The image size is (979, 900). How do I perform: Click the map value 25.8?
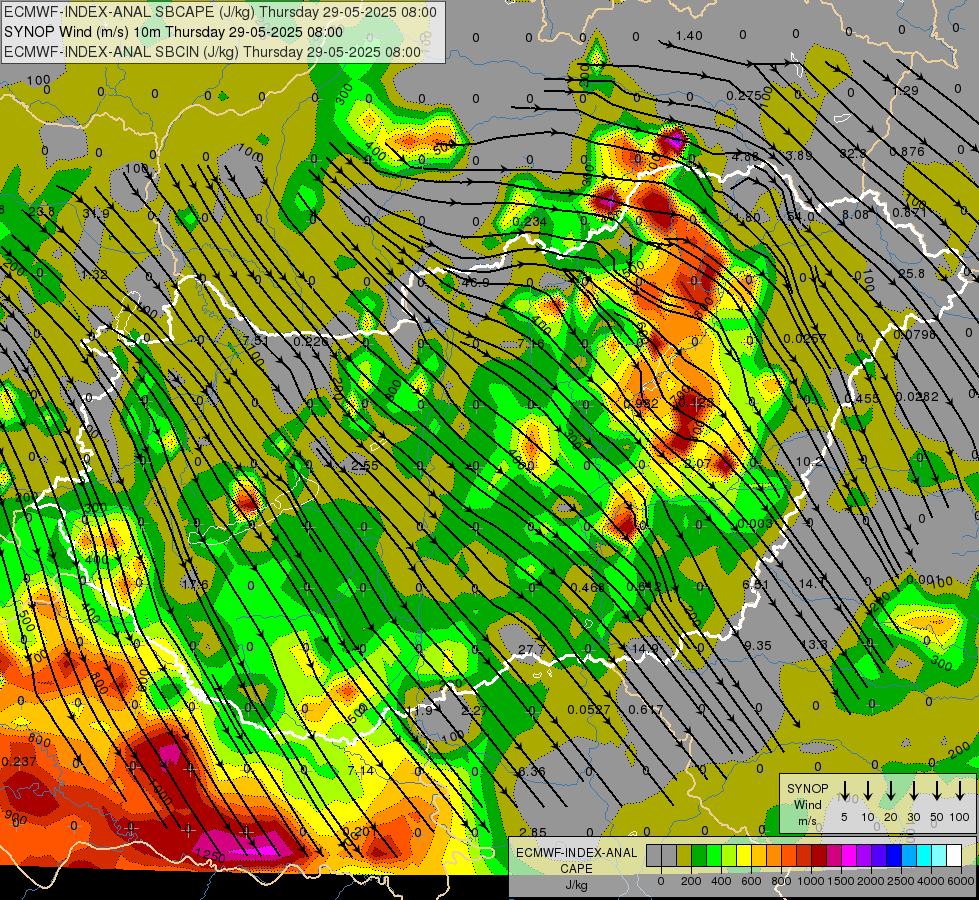point(911,274)
